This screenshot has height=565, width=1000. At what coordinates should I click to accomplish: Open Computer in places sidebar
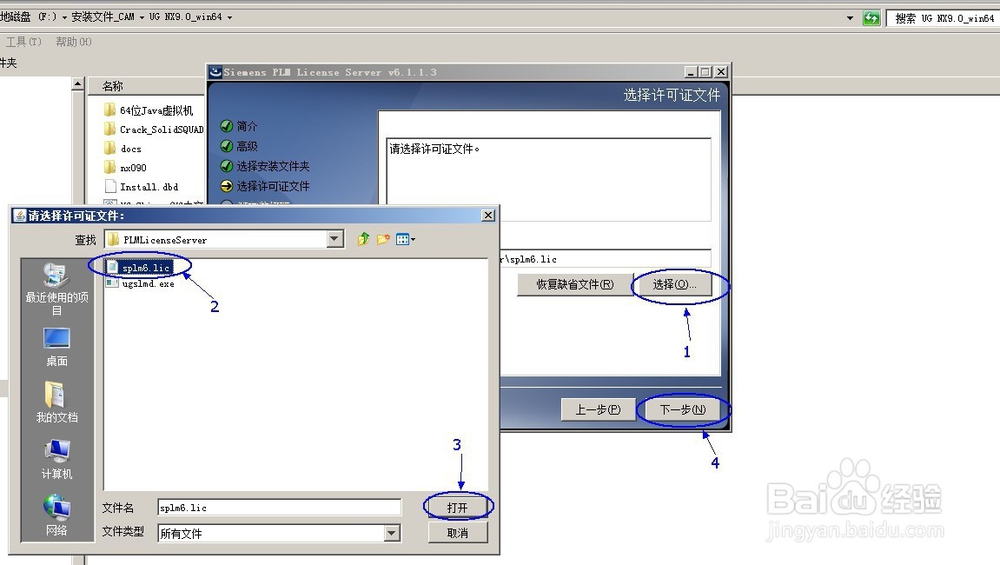coord(57,459)
